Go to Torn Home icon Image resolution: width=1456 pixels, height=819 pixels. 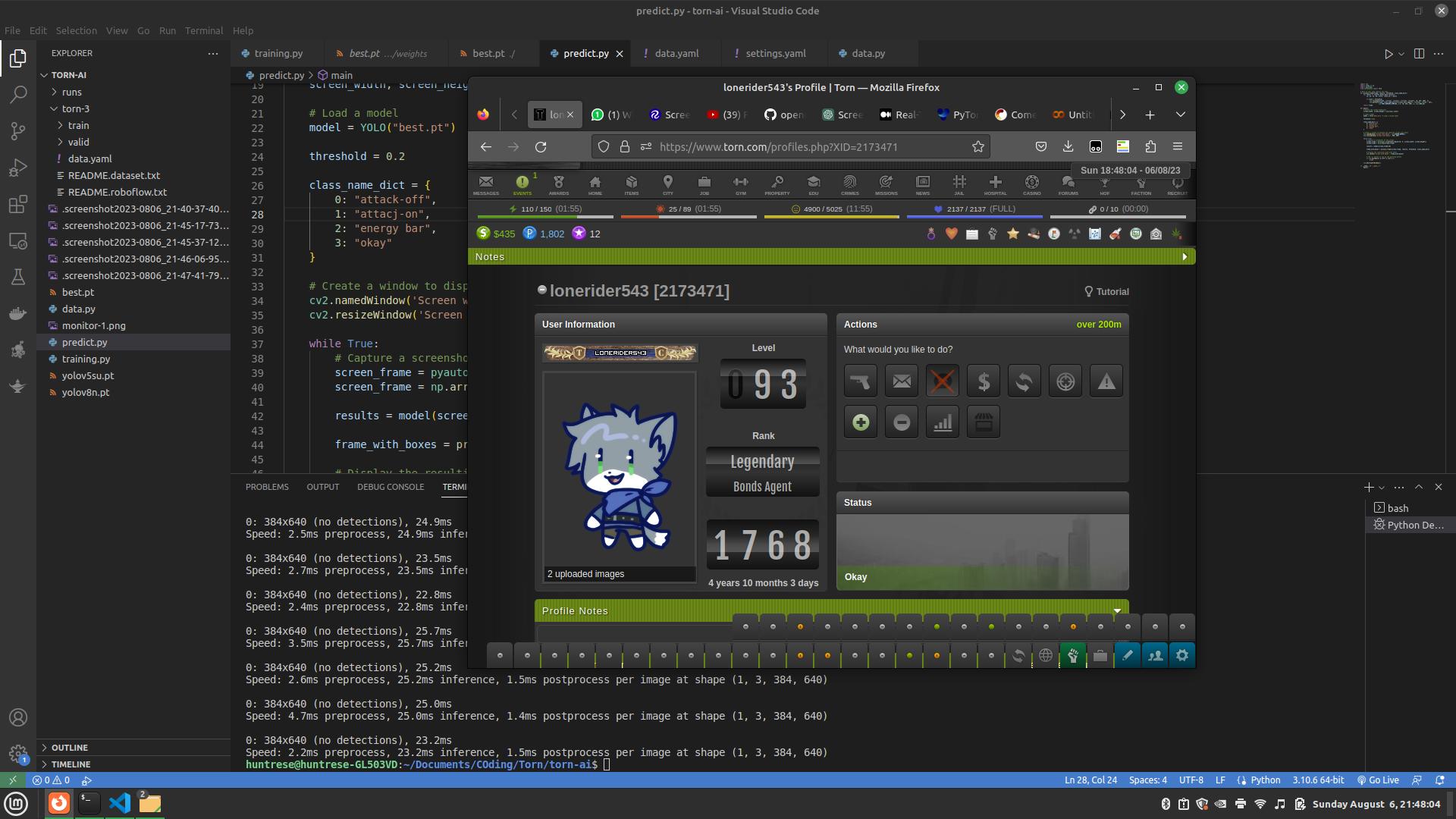click(595, 184)
